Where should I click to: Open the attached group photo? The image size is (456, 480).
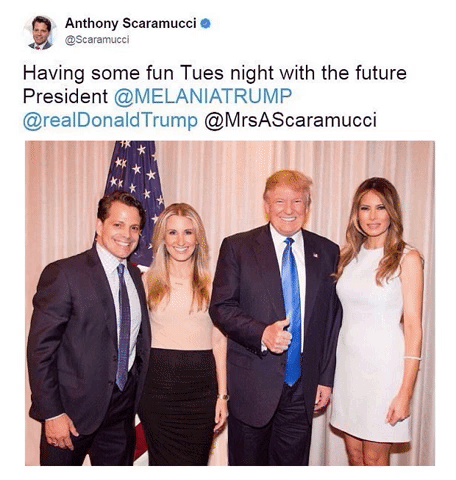[230, 303]
